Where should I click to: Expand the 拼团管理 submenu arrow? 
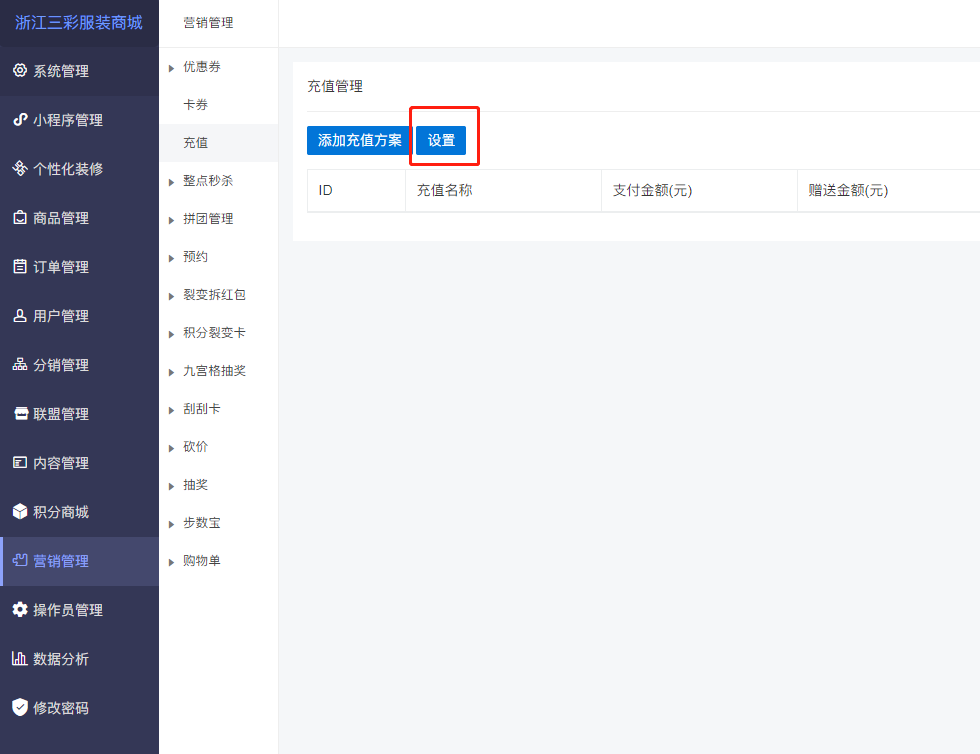pos(171,220)
